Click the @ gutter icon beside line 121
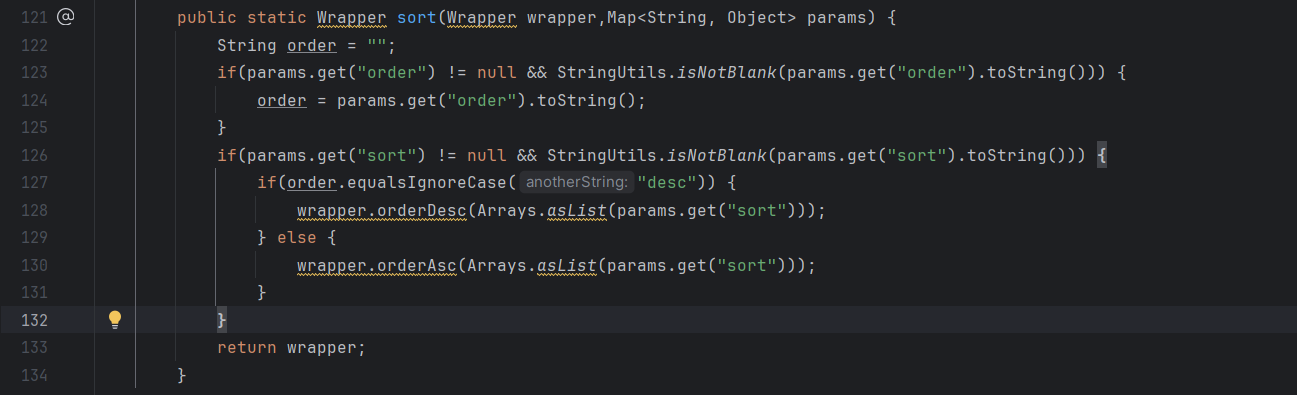Image resolution: width=1297 pixels, height=395 pixels. coord(66,17)
